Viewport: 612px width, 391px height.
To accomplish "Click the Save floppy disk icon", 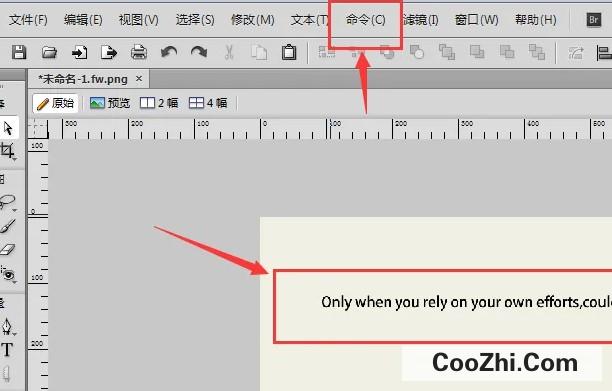I will 19,52.
